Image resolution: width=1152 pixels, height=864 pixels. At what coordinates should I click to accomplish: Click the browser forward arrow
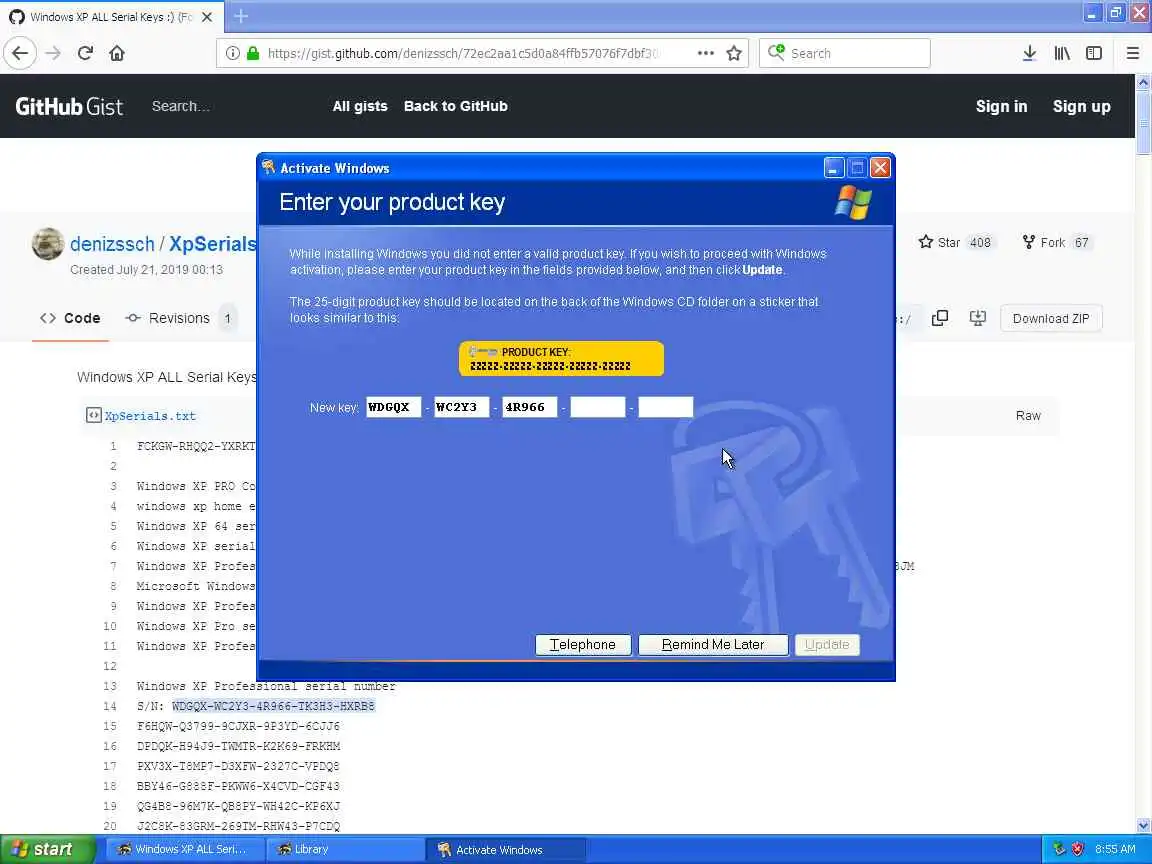[x=53, y=53]
